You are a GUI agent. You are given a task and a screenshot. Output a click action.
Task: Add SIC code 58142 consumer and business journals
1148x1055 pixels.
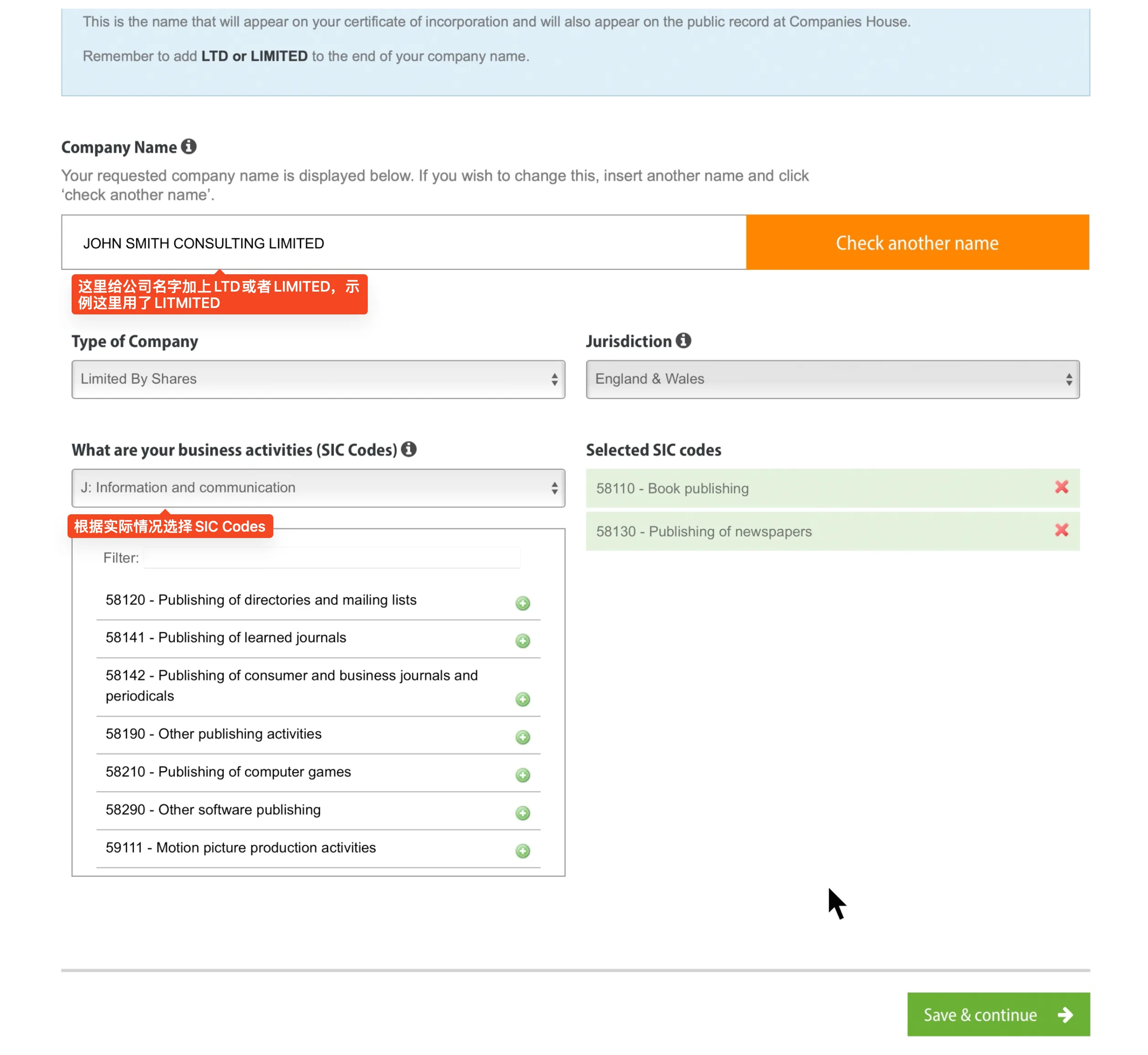coord(522,700)
